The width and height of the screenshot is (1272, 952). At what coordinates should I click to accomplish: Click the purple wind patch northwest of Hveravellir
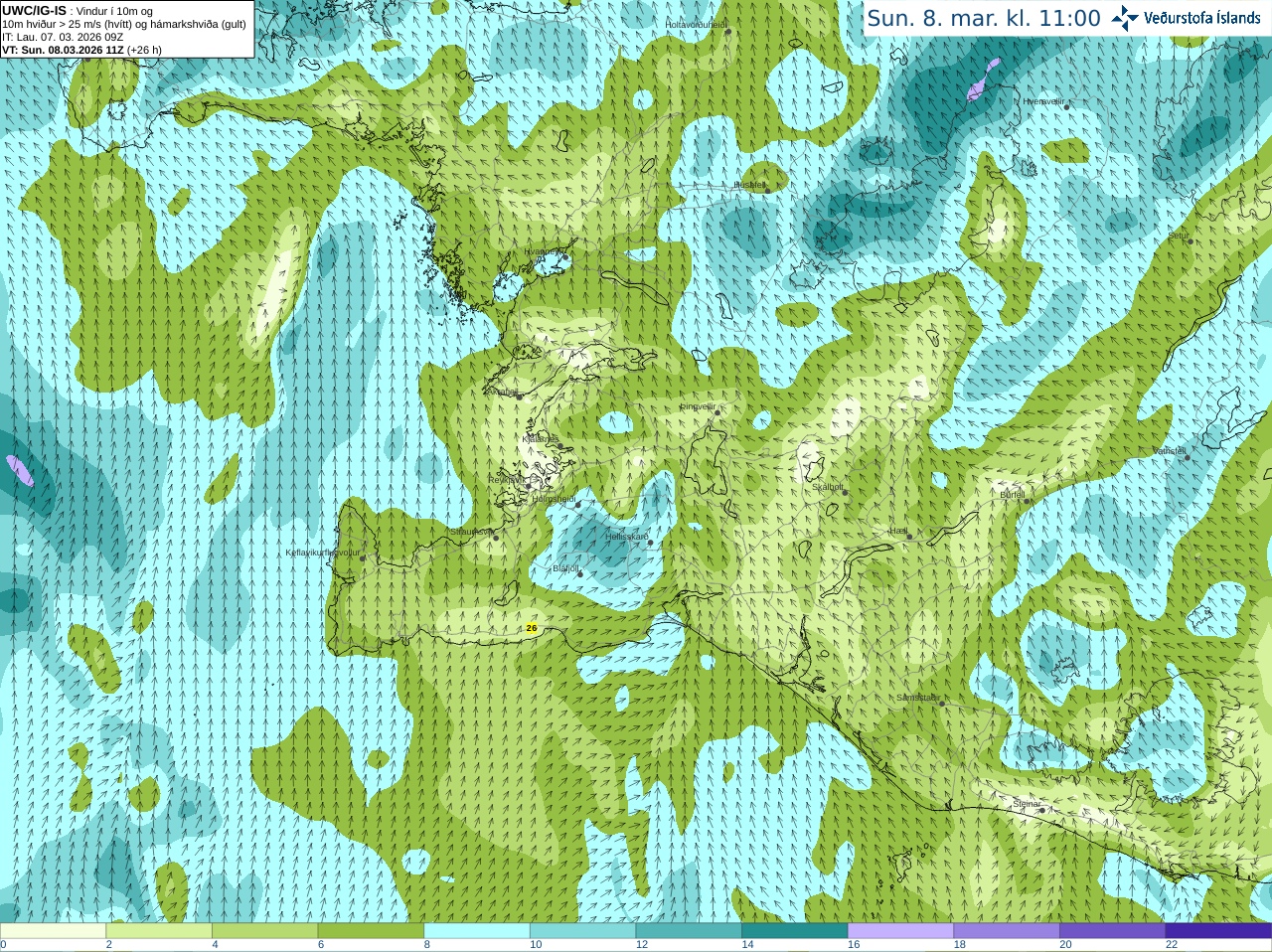click(x=984, y=79)
